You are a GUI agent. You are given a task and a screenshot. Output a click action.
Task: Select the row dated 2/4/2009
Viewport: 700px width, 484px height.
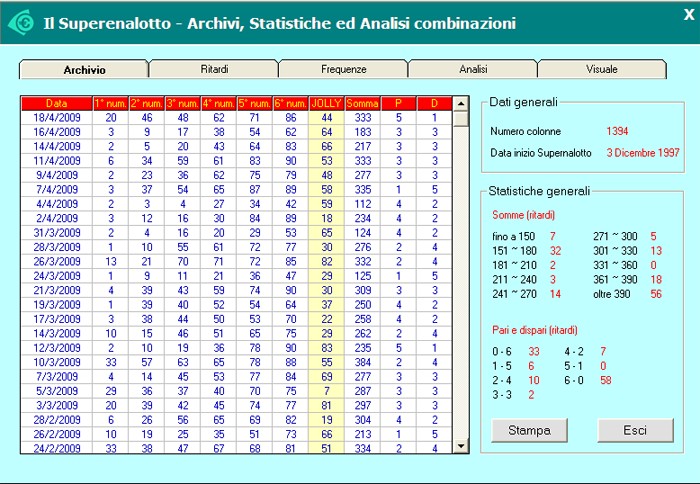(237, 218)
